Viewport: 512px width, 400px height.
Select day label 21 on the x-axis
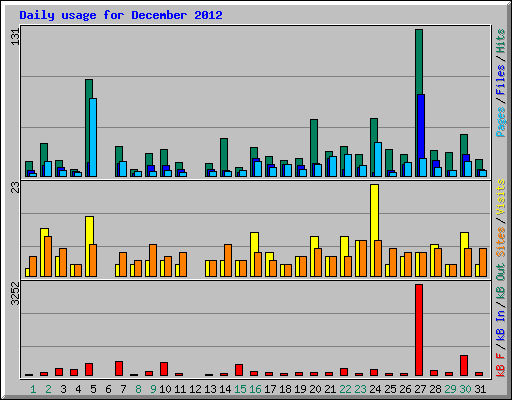(330, 389)
